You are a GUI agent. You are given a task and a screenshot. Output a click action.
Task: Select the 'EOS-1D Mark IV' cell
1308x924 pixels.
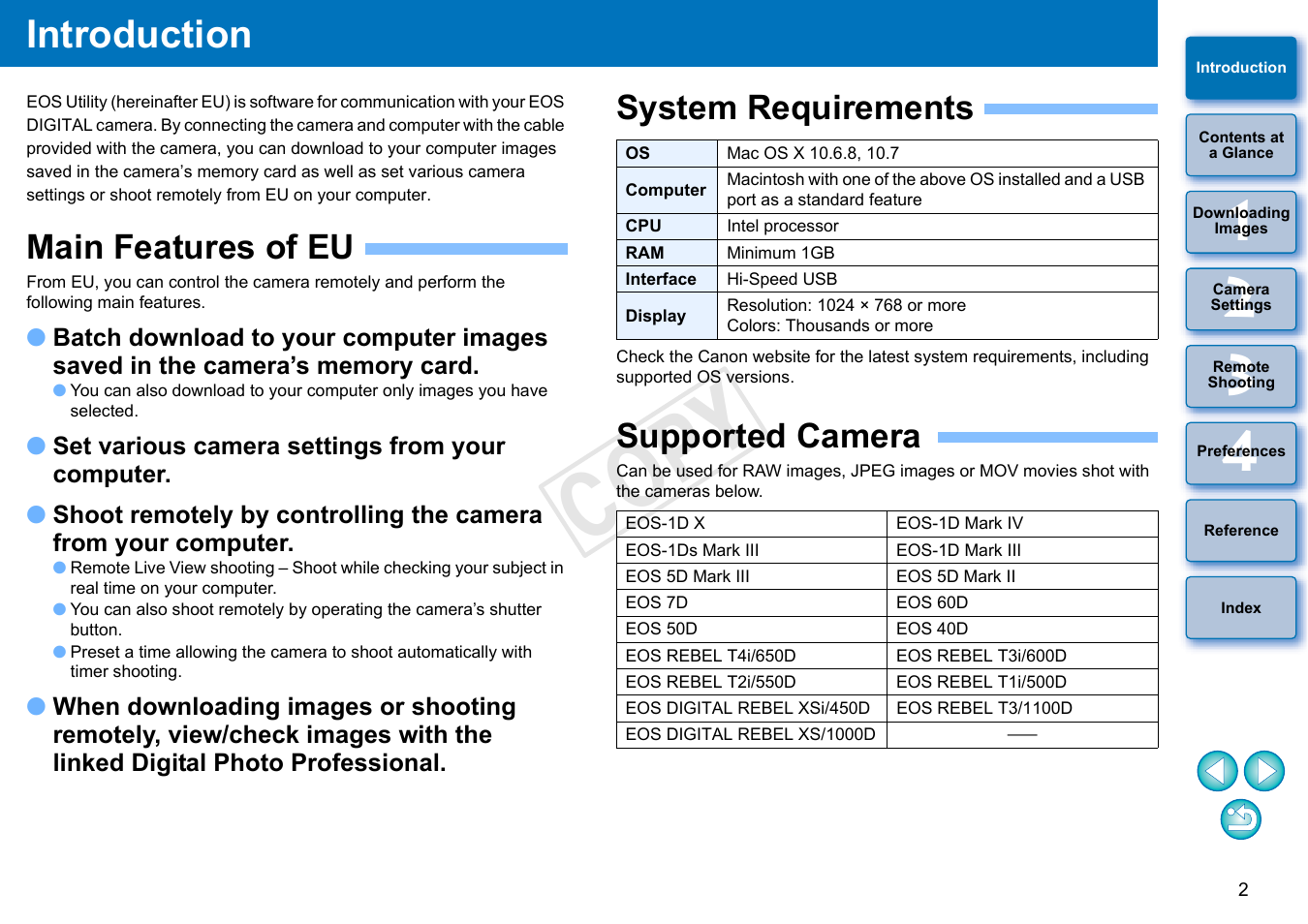coord(1022,524)
